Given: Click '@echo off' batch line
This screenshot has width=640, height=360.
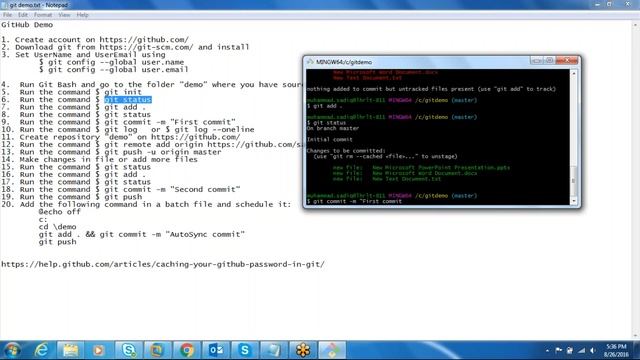Looking at the screenshot, I should (x=60, y=212).
